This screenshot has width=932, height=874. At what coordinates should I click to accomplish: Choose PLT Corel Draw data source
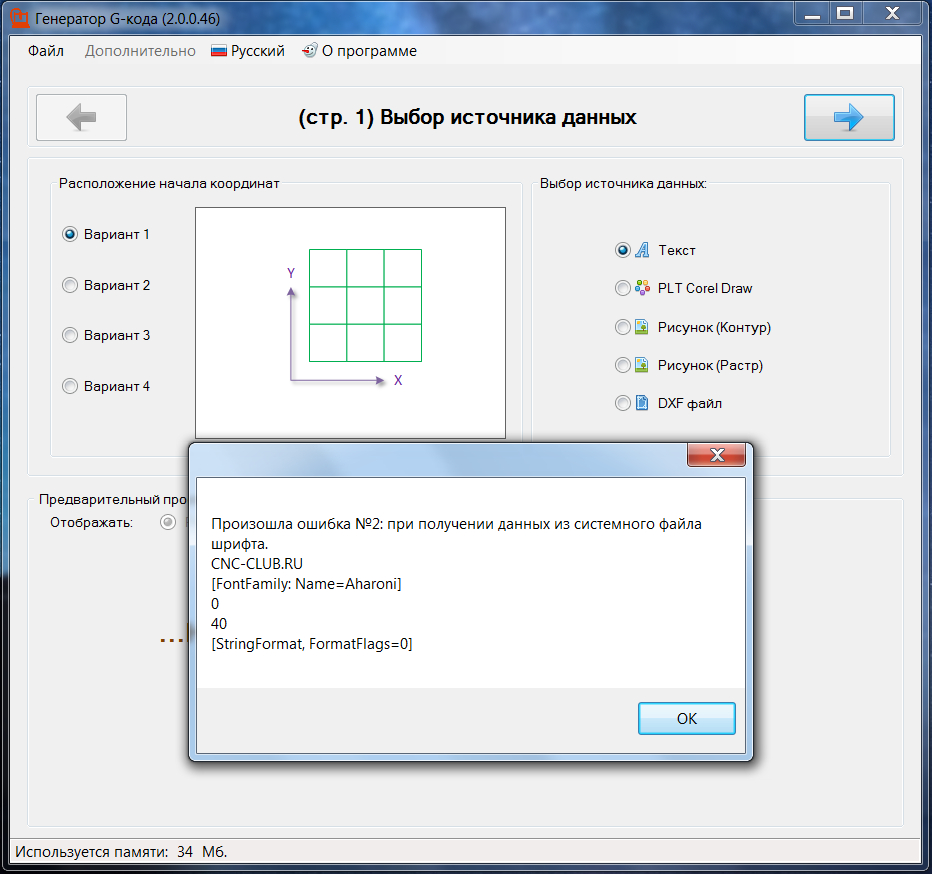tap(622, 288)
